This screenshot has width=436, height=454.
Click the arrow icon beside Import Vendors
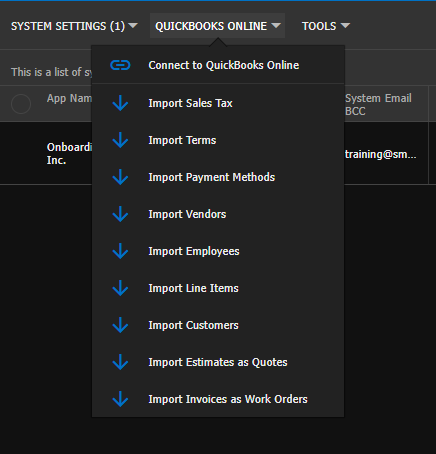[x=120, y=214]
